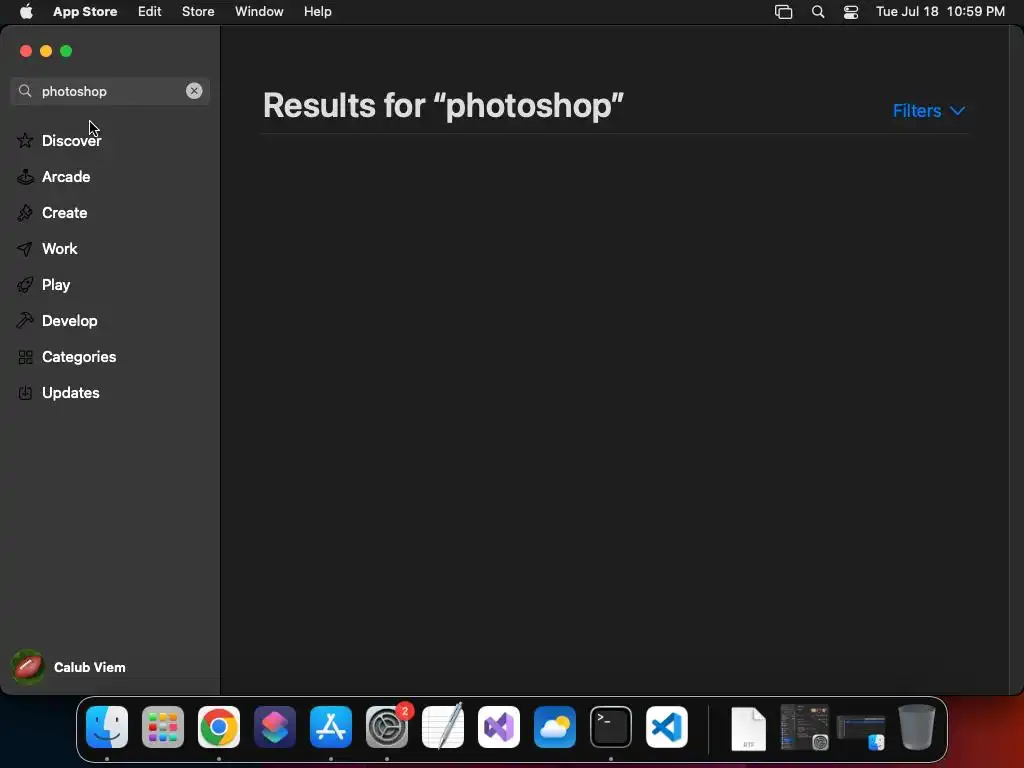Open the RTF document in the Dock
1024x768 pixels.
pyautogui.click(x=748, y=728)
